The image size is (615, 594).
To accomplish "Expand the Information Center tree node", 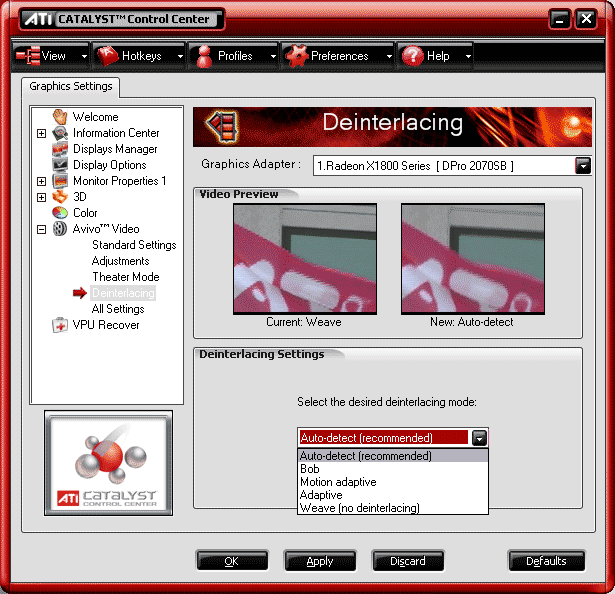I will (41, 133).
